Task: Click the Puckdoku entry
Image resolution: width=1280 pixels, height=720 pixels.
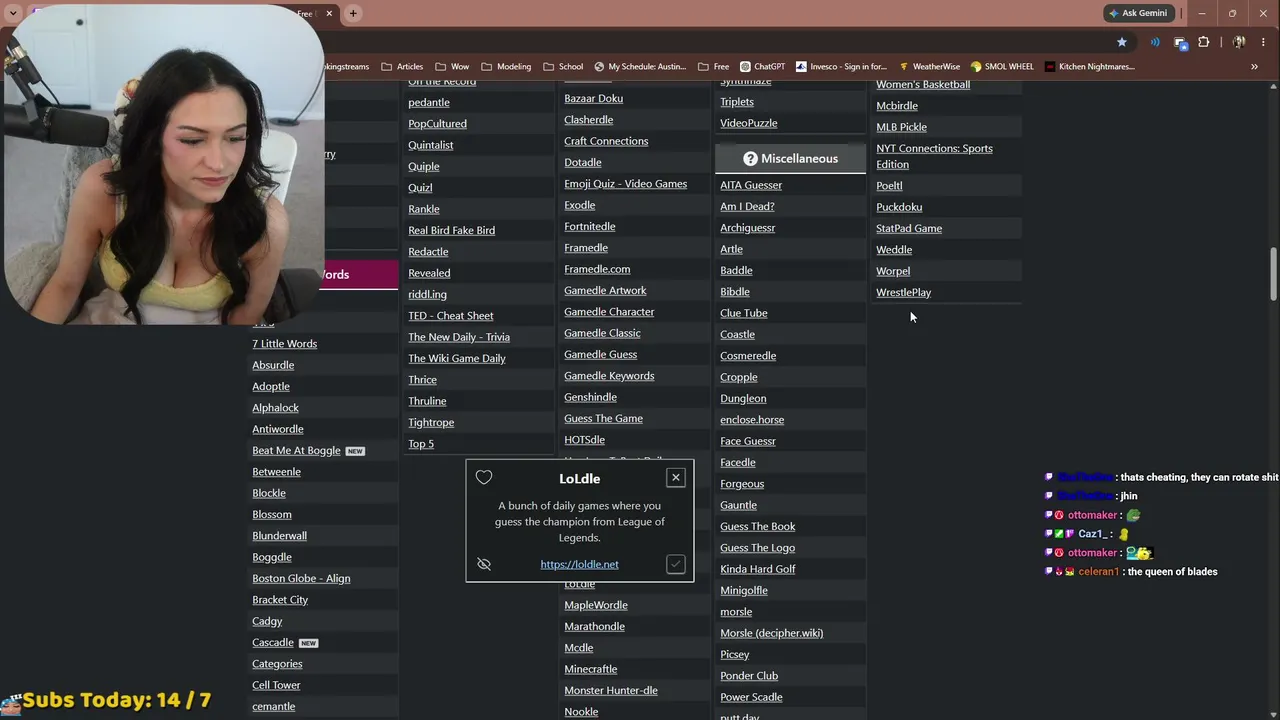Action: pyautogui.click(x=899, y=207)
